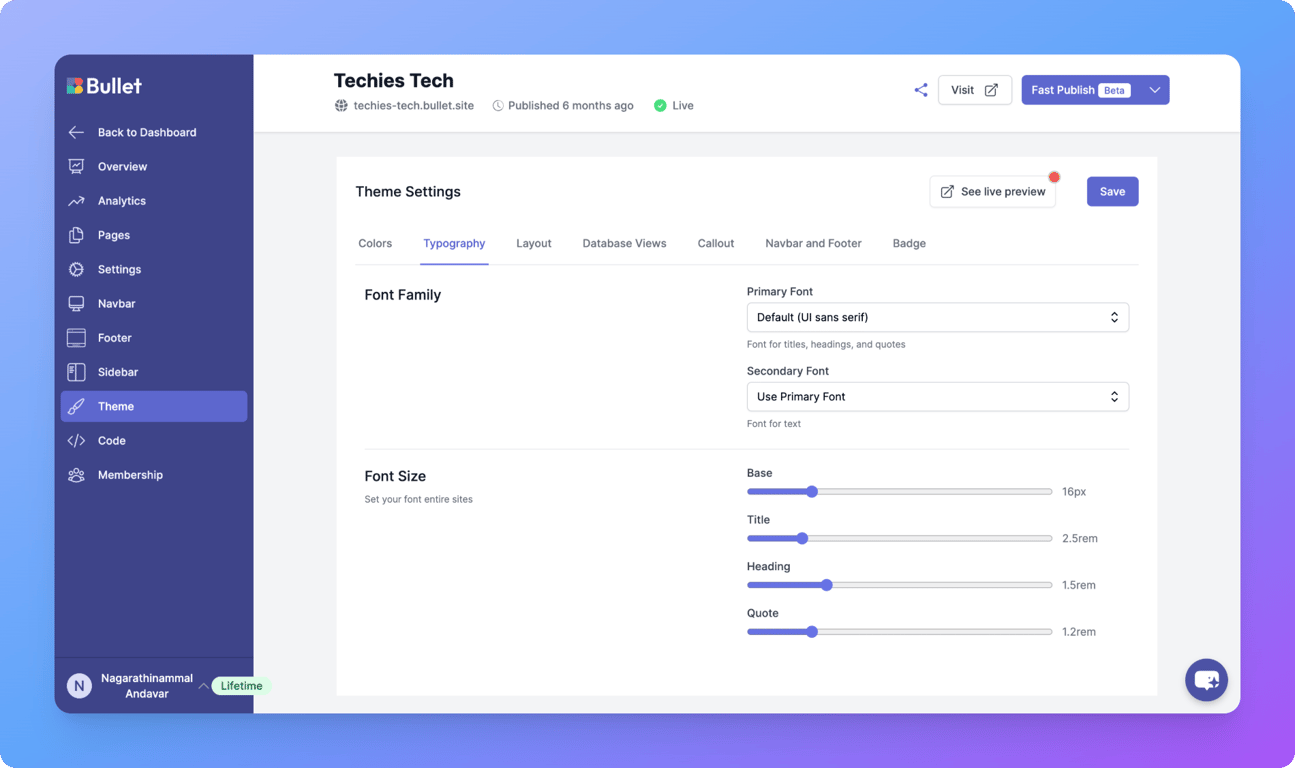Expand the user account menu chevron
The width and height of the screenshot is (1295, 768).
(203, 686)
